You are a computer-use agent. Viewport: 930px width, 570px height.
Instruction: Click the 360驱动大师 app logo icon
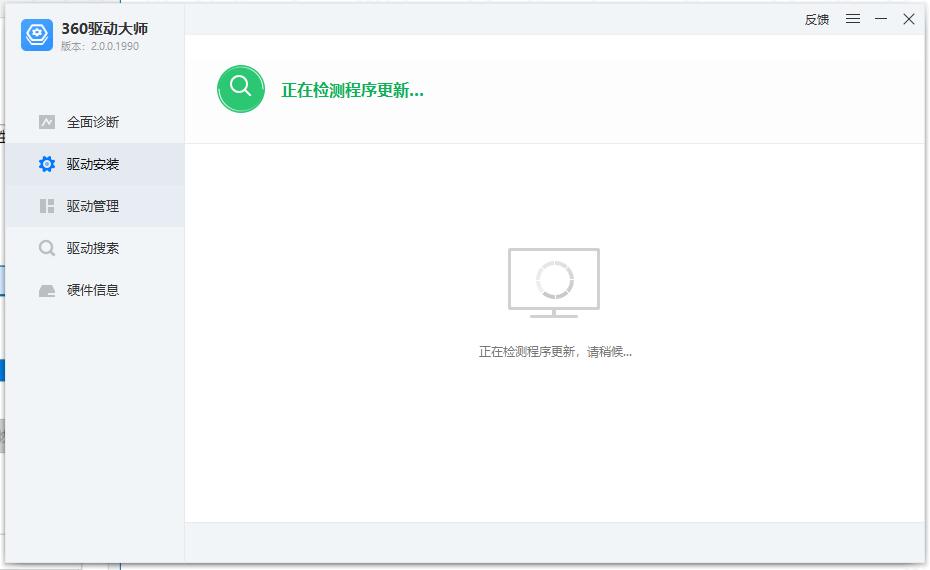click(x=37, y=34)
